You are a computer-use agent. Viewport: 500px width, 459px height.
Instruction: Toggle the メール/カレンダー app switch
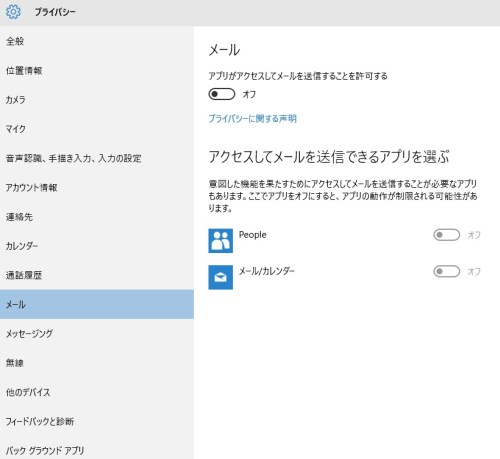point(446,271)
